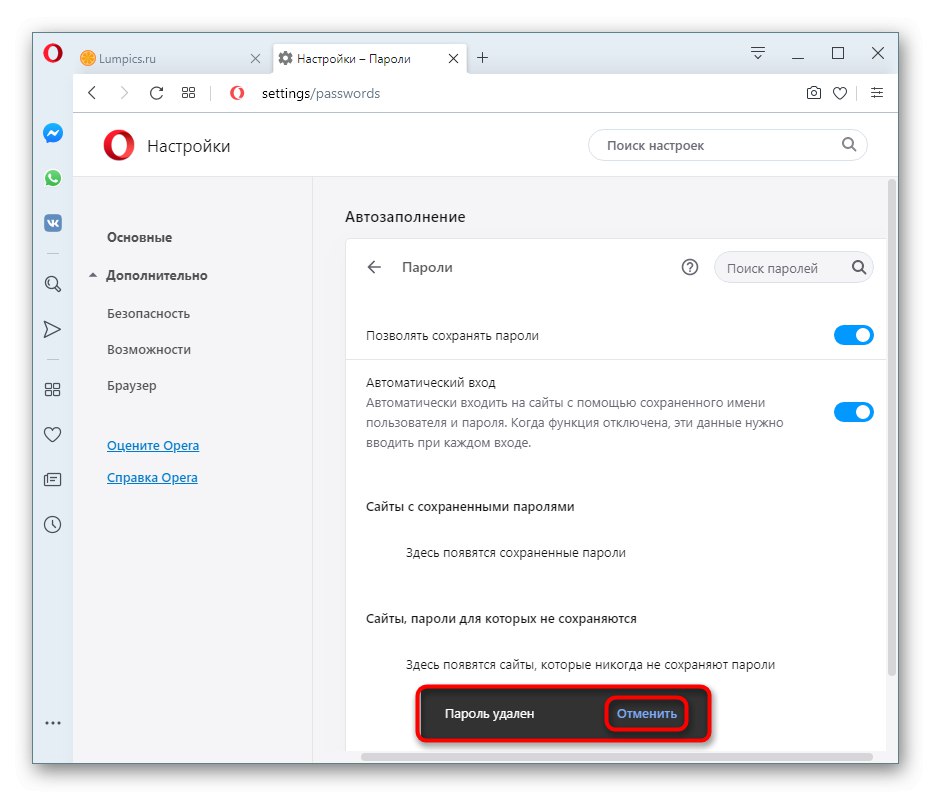931x796 pixels.
Task: Click the Opera icon in address bar
Action: tap(237, 93)
